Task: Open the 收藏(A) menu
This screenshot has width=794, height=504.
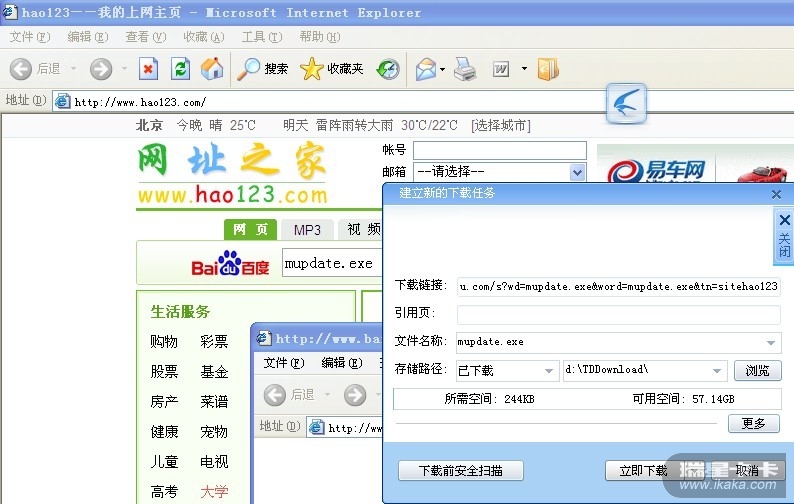Action: [x=204, y=36]
